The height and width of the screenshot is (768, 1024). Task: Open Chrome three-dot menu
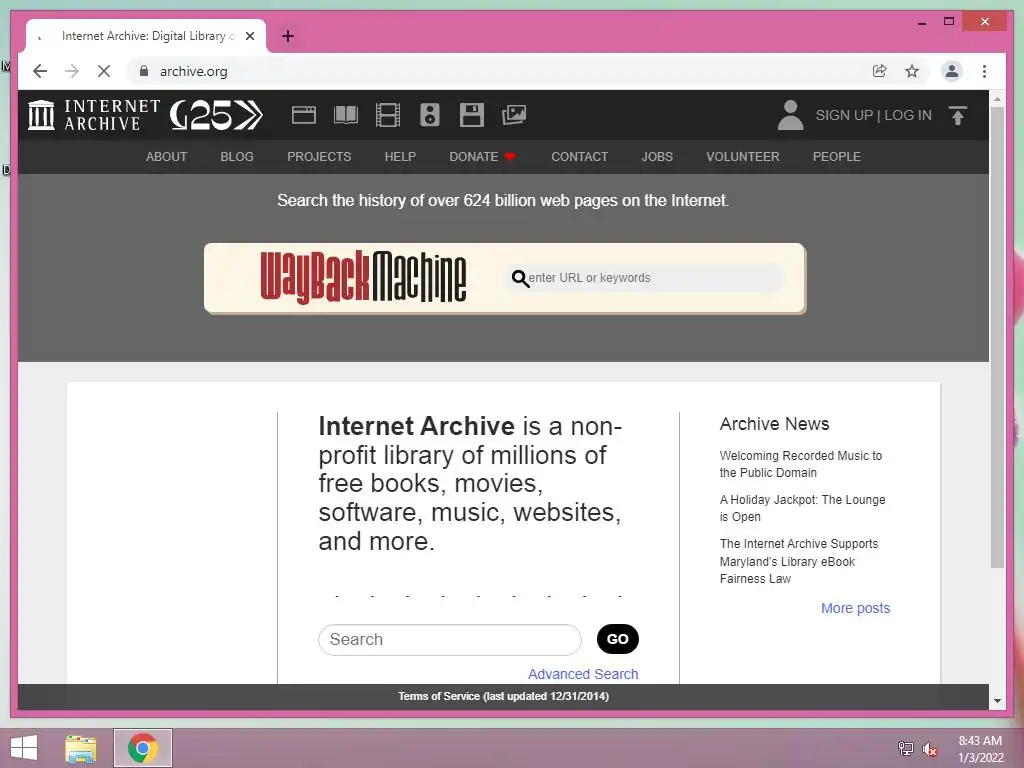(x=984, y=71)
